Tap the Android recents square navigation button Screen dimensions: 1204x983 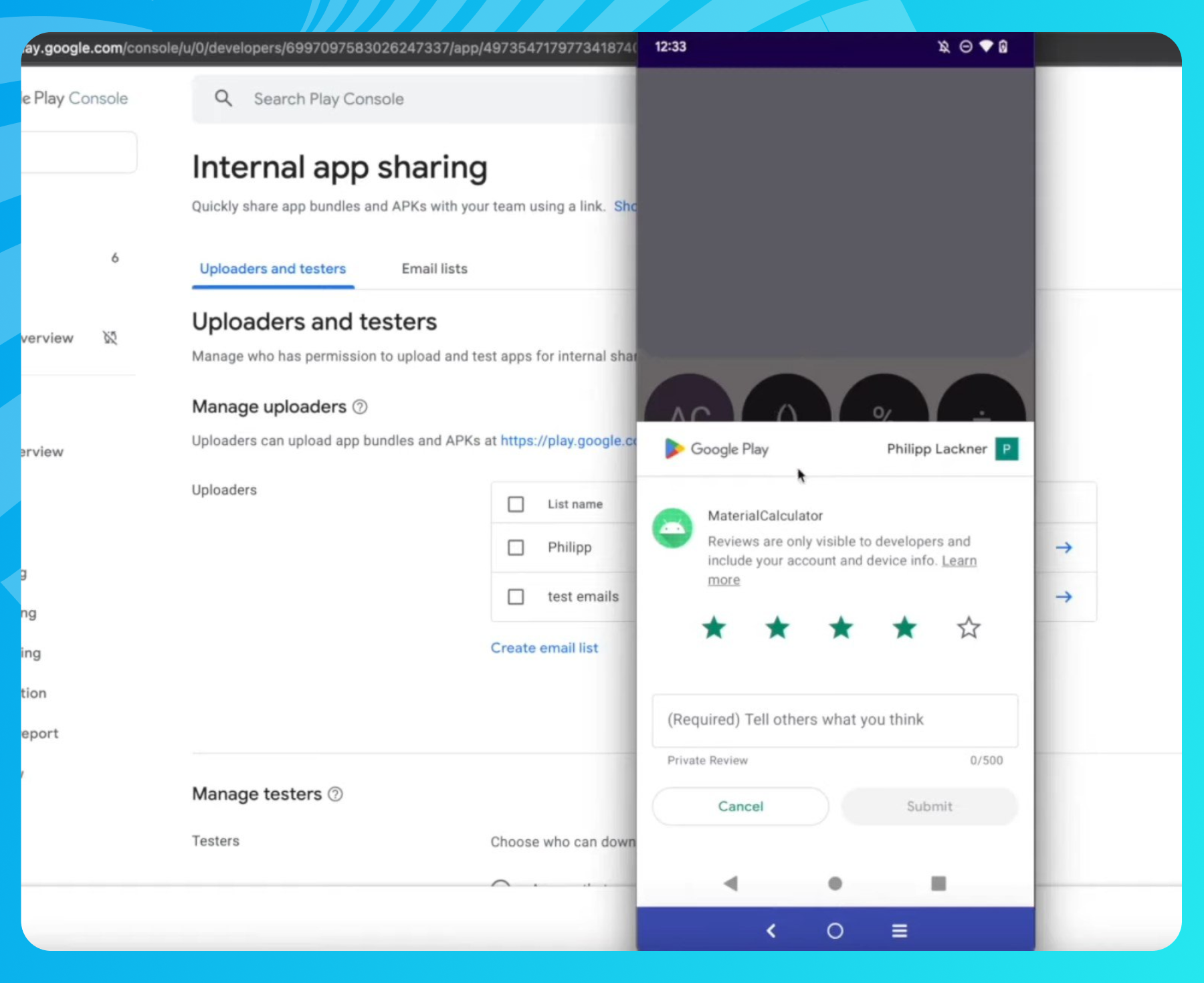[938, 883]
